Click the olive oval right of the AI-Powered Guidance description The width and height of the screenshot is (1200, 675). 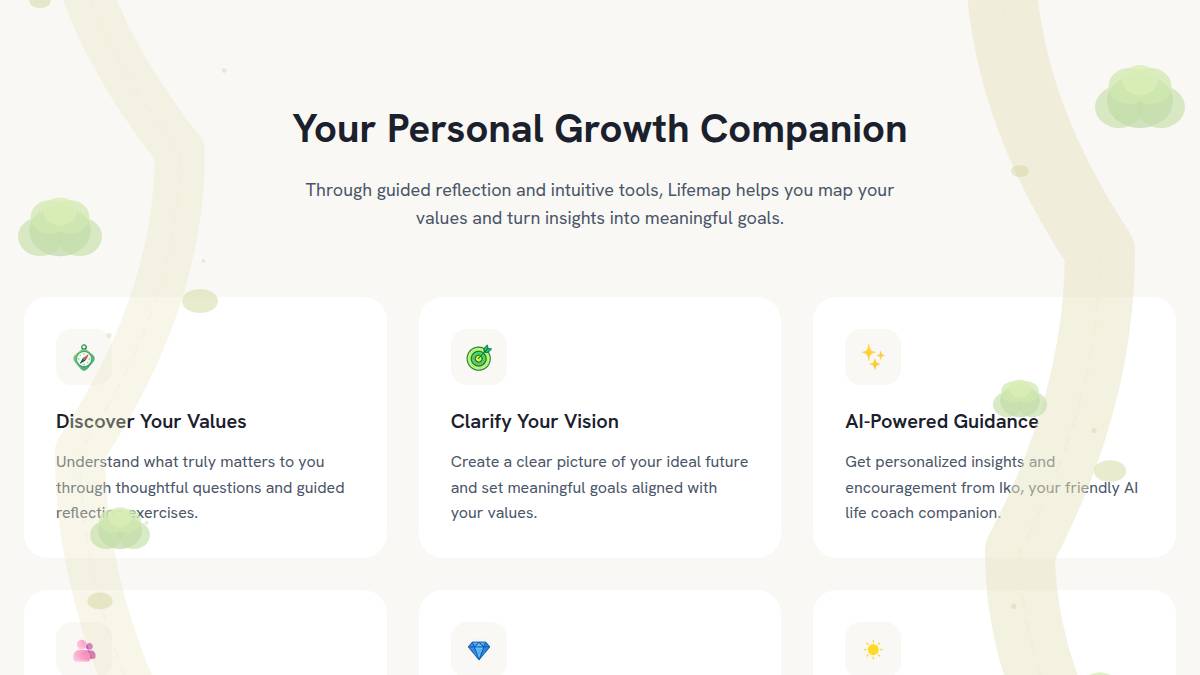coord(1110,470)
